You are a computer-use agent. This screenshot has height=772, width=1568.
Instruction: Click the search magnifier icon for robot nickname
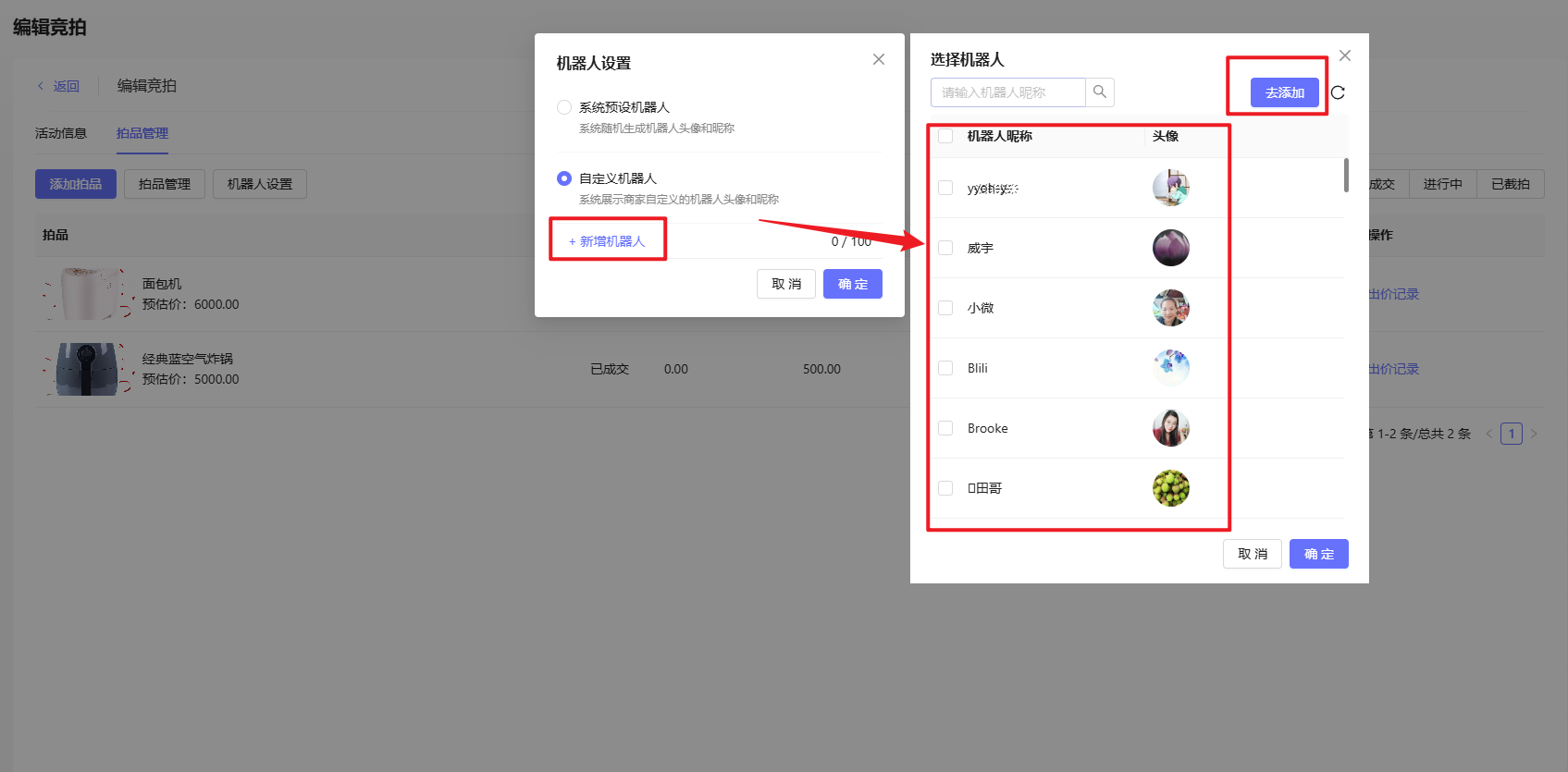1099,92
